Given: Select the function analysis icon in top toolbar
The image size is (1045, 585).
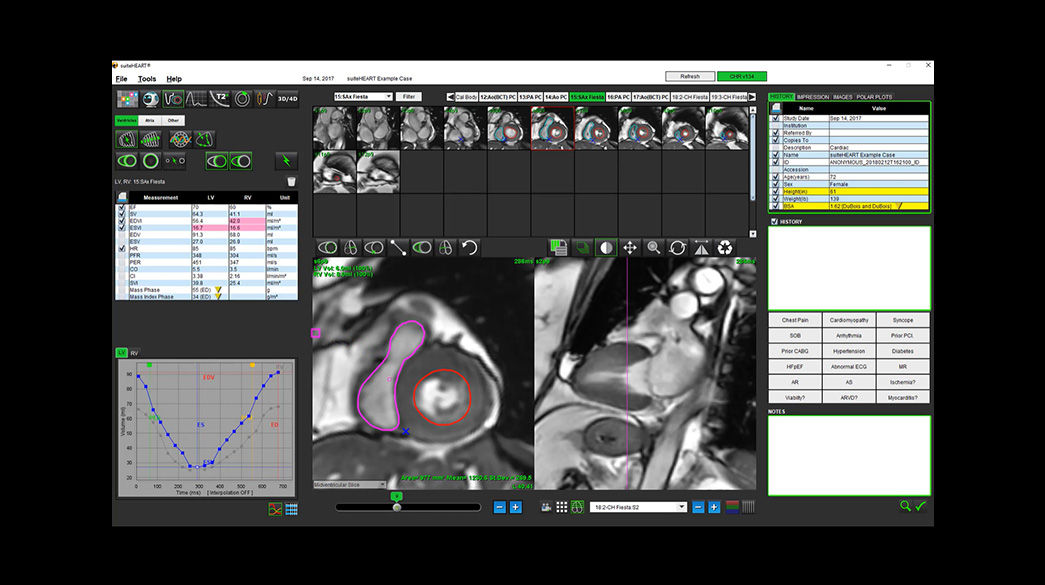Looking at the screenshot, I should (174, 98).
